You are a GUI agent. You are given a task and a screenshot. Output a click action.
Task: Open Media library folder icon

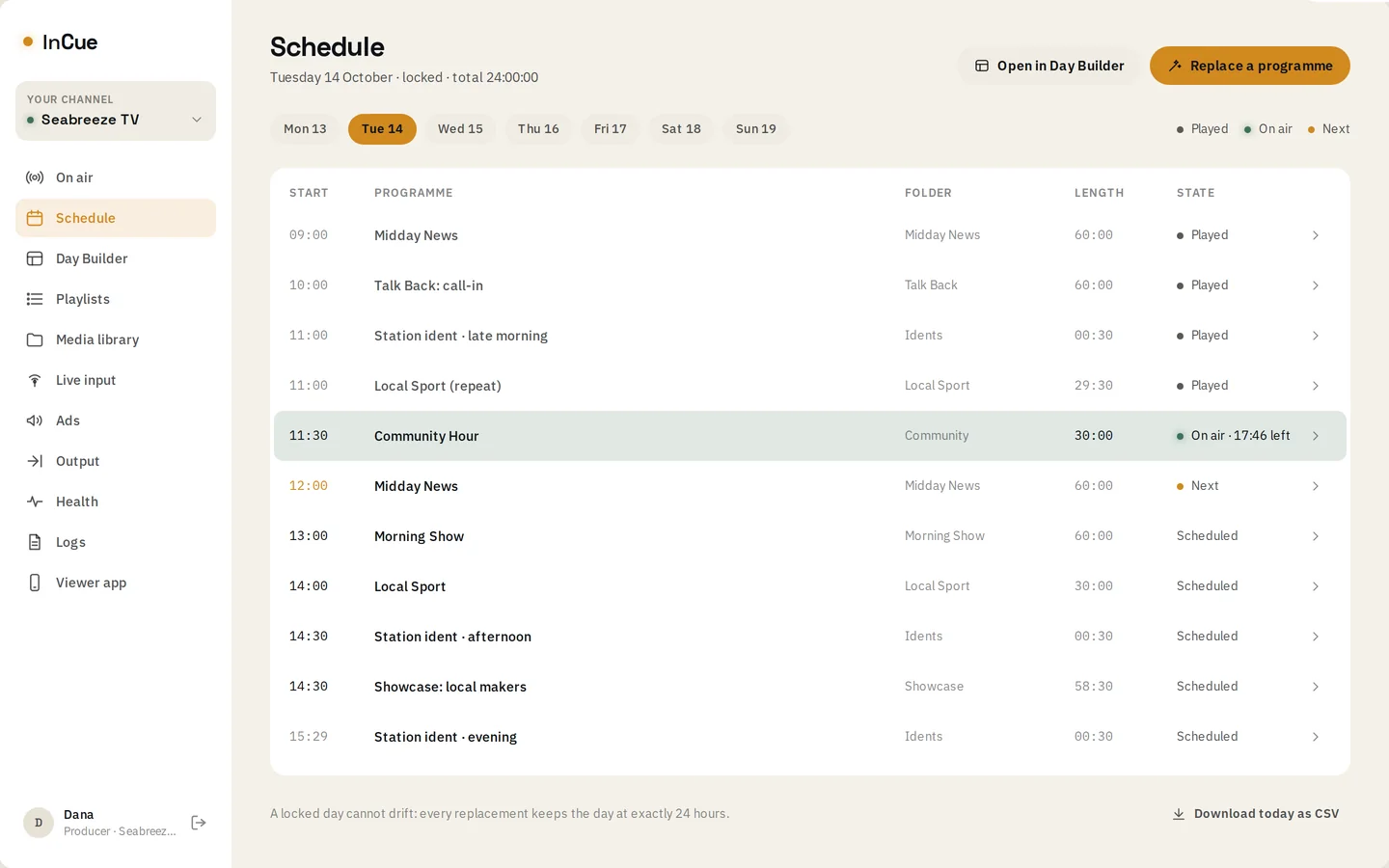coord(35,339)
